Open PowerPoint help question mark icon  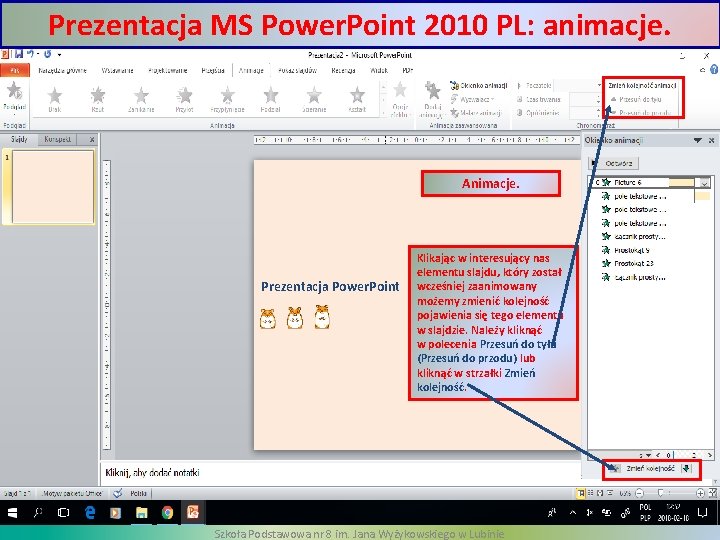(x=714, y=69)
